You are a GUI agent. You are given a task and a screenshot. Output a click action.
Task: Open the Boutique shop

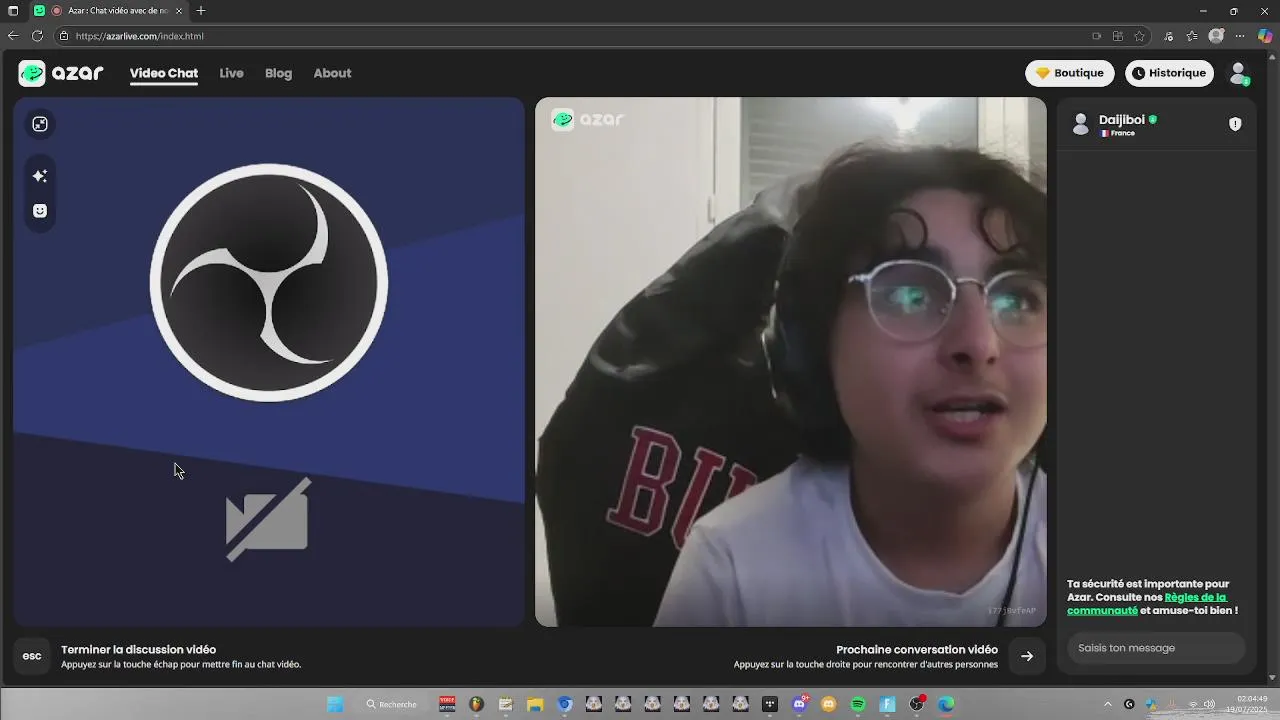point(1069,73)
